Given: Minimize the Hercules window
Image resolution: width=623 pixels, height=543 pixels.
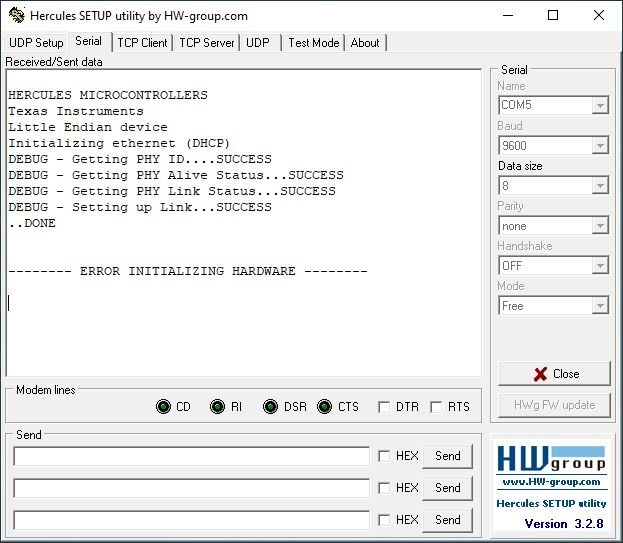Looking at the screenshot, I should (508, 15).
